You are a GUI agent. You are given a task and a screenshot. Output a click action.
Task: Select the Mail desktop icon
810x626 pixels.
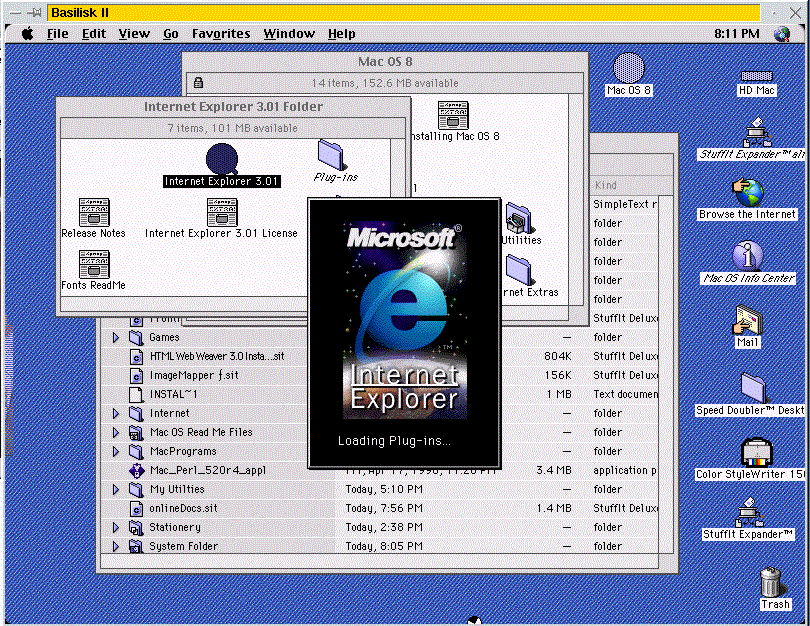pyautogui.click(x=747, y=320)
